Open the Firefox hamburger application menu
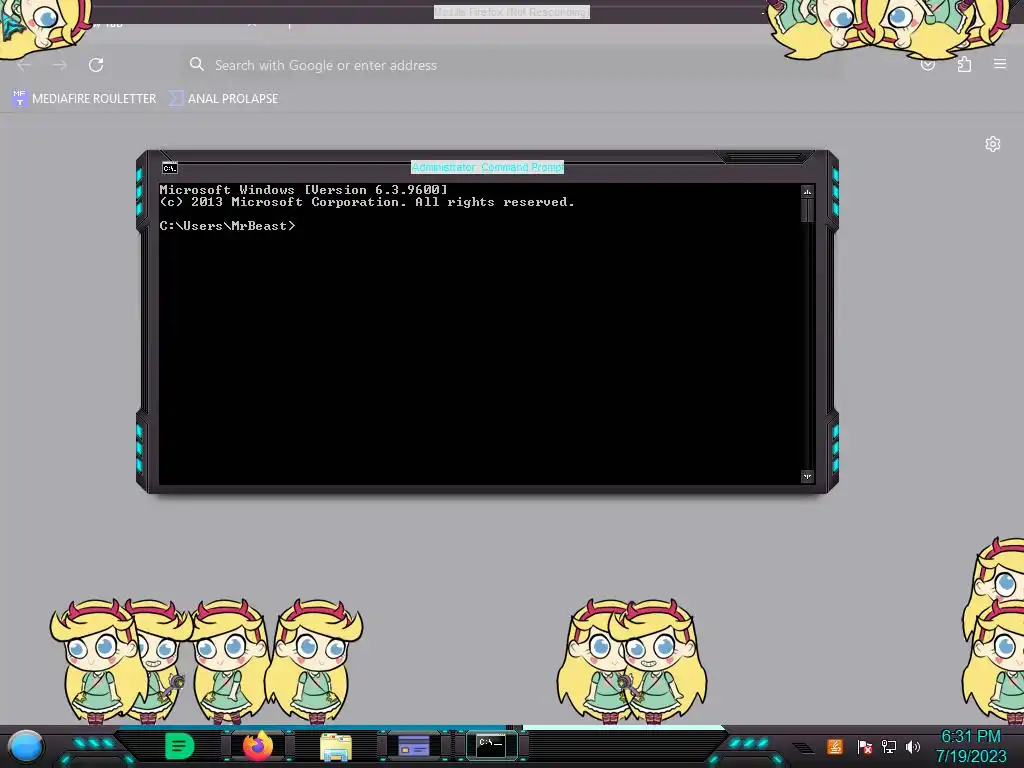Viewport: 1024px width, 768px height. pos(1000,64)
